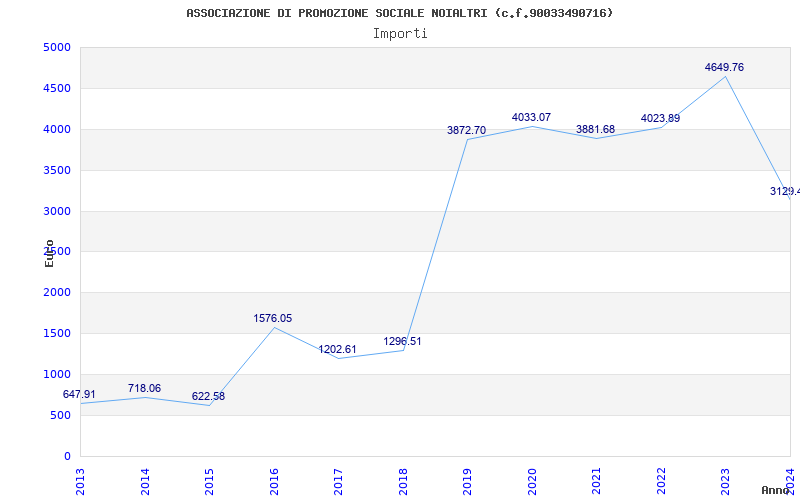Select the 622.58 data label

coord(208,396)
